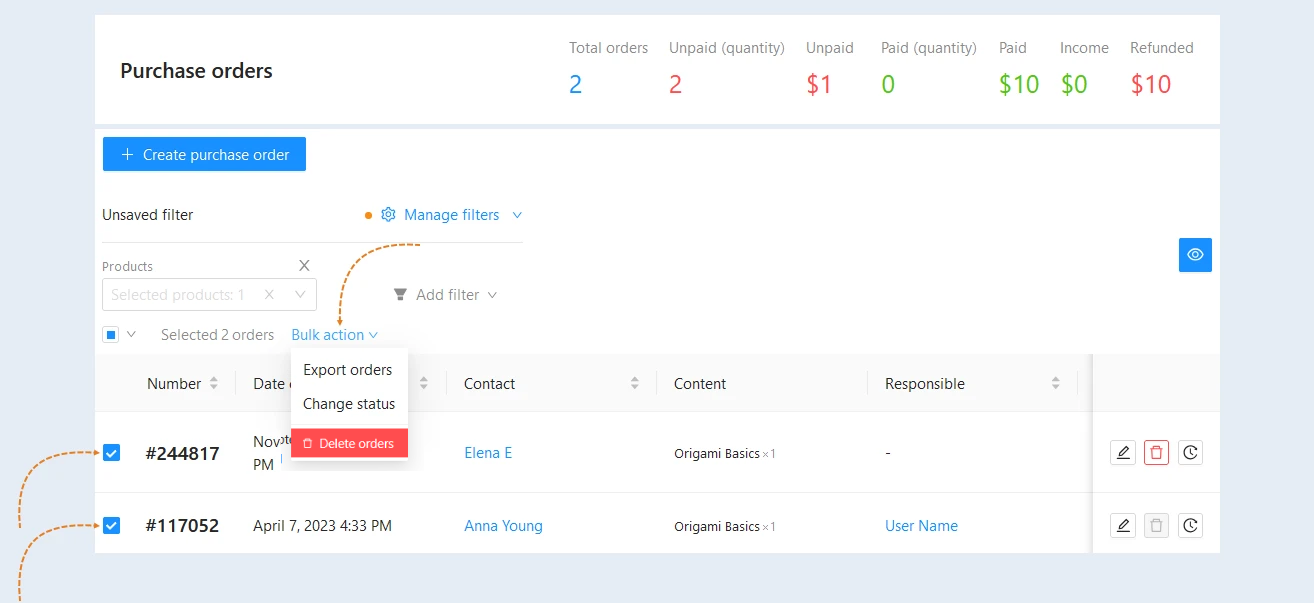Choose Export orders from bulk menu

click(348, 370)
